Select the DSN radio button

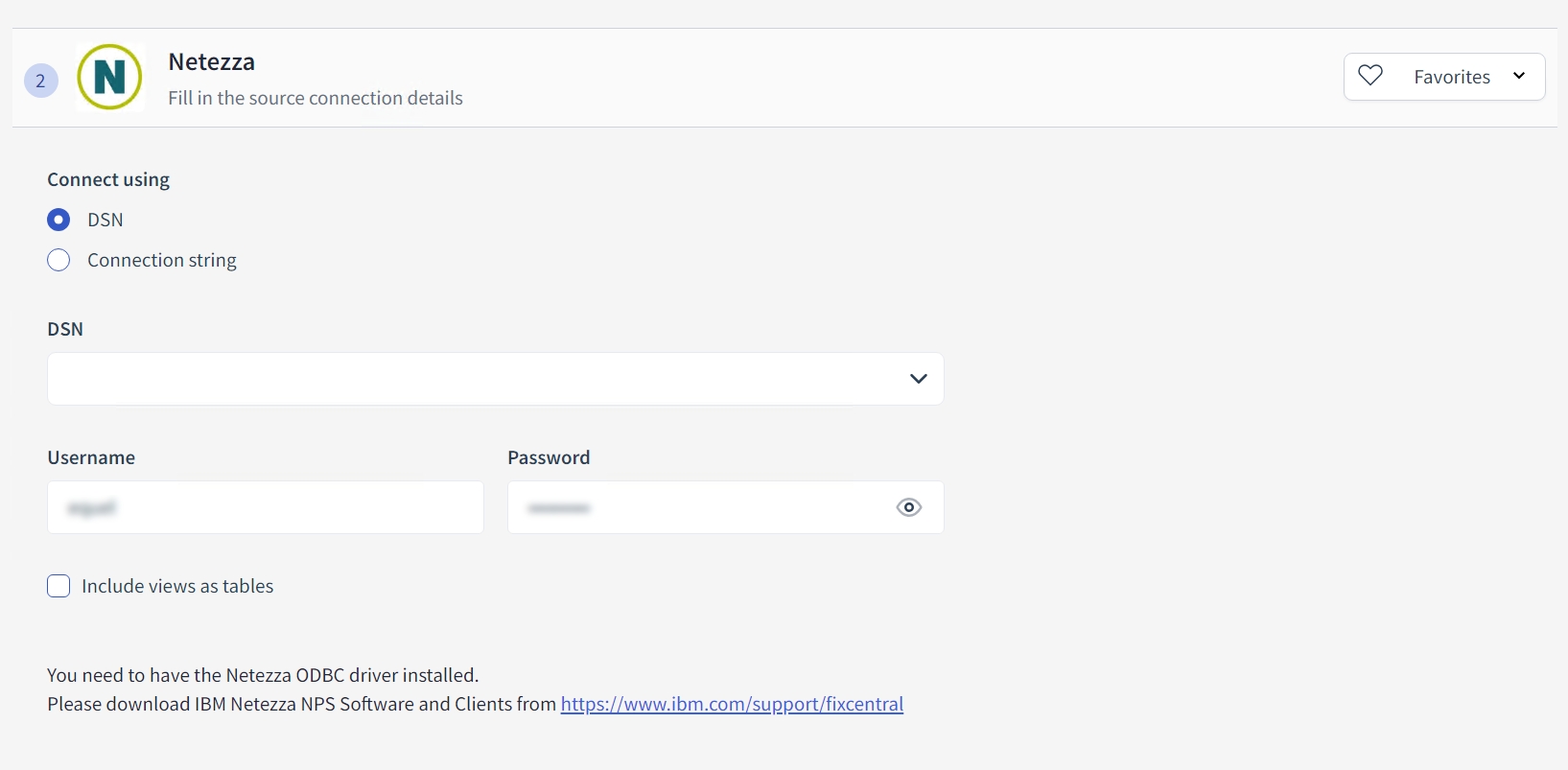pos(59,220)
